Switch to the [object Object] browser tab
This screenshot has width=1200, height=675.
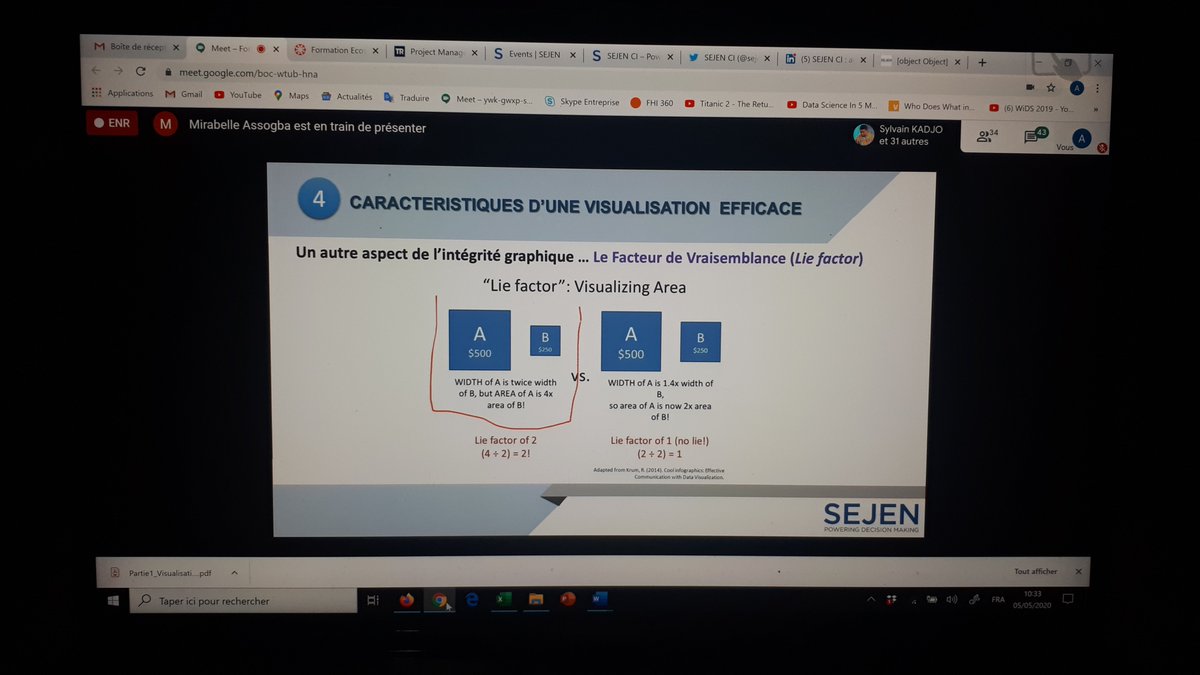(x=921, y=61)
